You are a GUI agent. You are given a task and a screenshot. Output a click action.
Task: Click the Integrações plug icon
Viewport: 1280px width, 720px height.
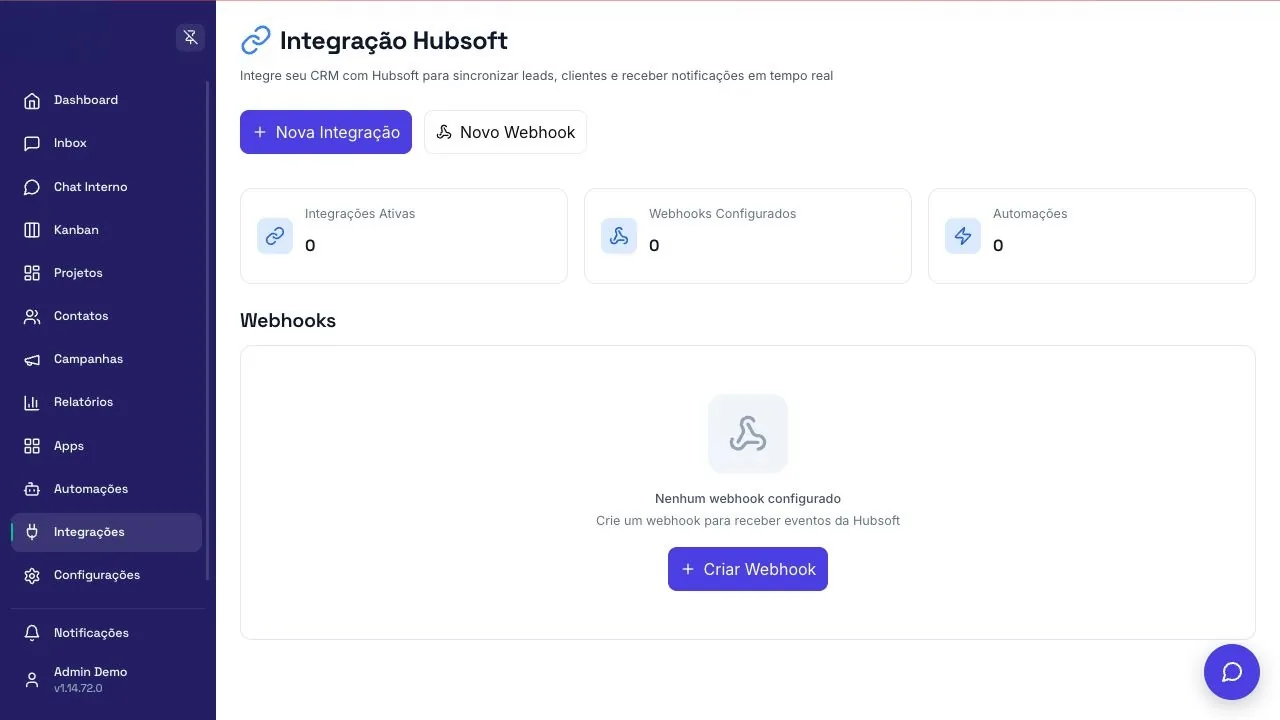(x=32, y=532)
